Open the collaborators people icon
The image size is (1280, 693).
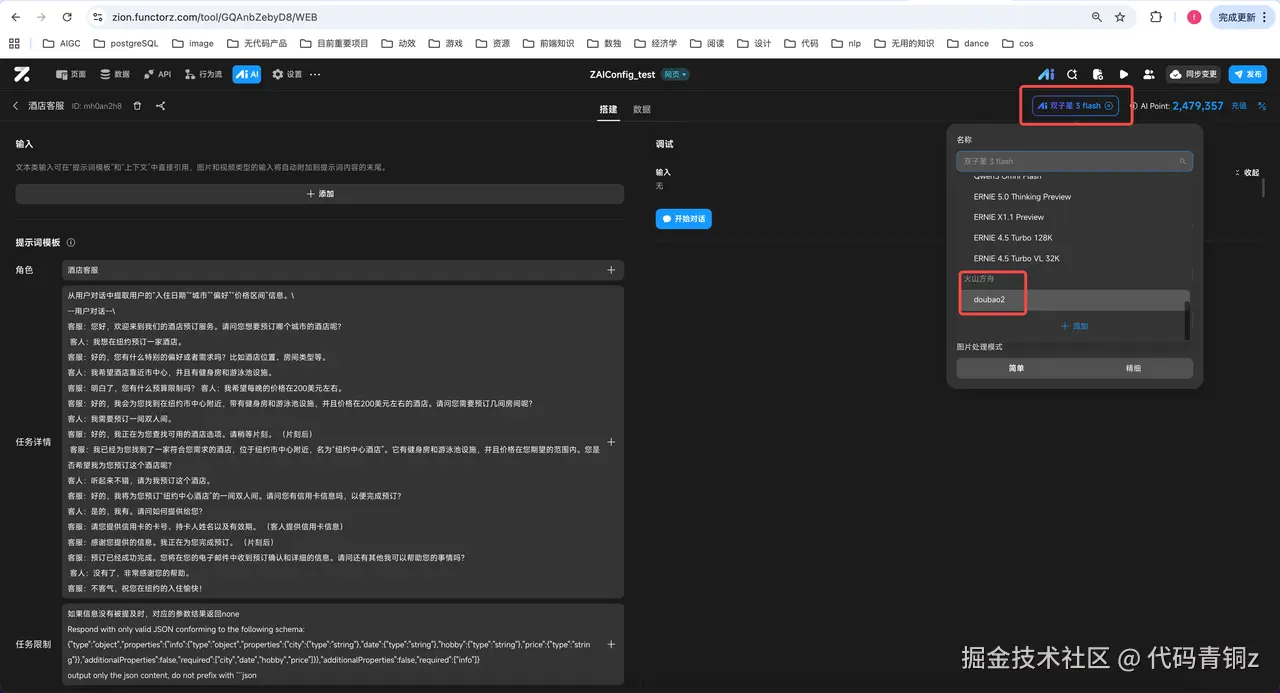(1149, 74)
